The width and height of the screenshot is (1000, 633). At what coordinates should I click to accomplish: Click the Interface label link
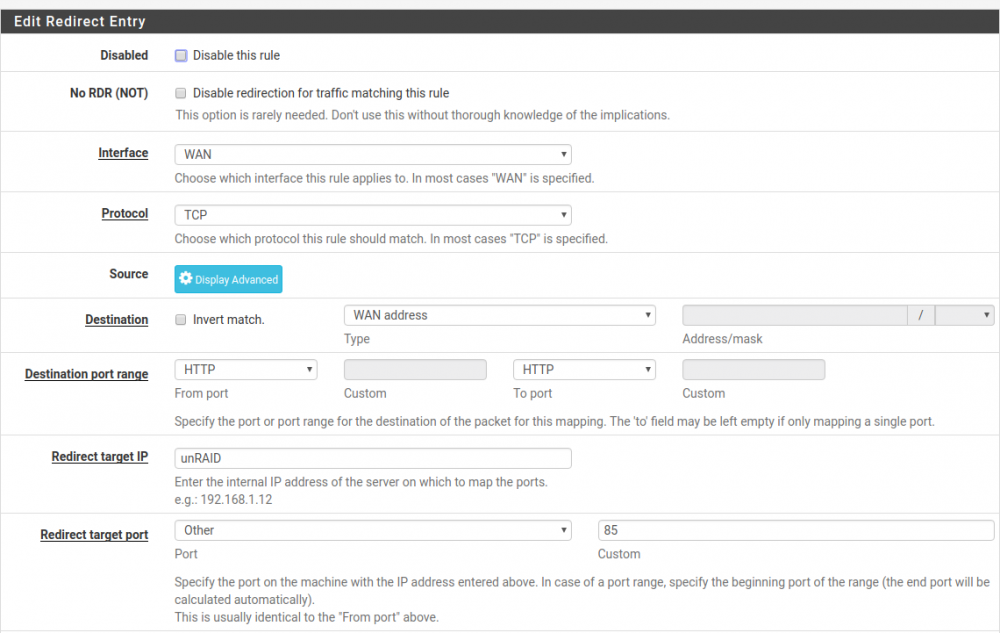123,153
